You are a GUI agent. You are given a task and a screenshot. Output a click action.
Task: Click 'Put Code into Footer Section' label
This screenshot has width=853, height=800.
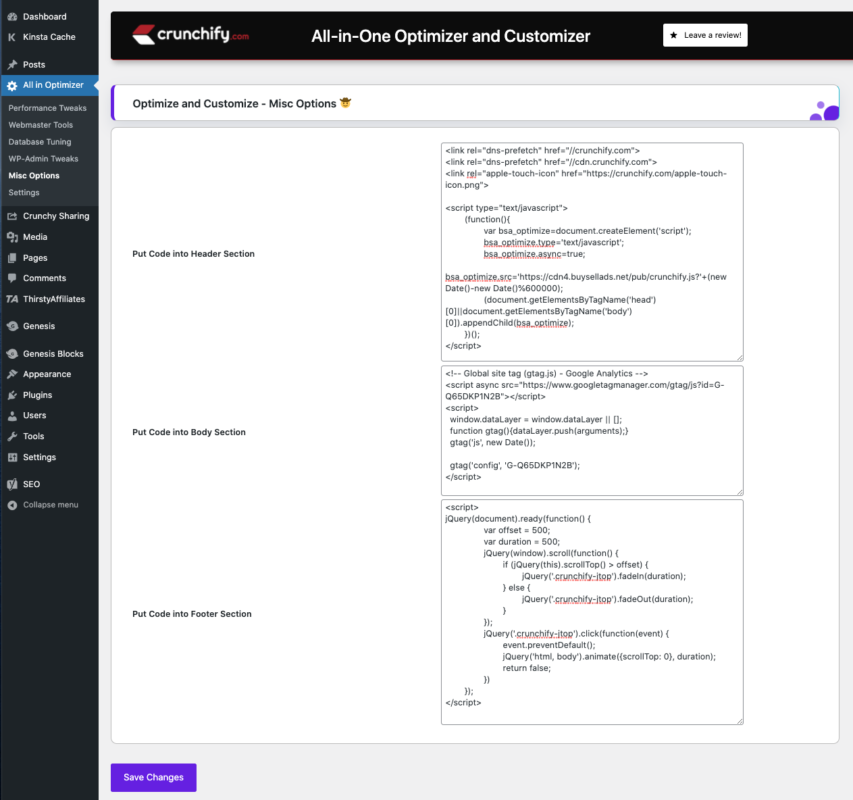[191, 614]
